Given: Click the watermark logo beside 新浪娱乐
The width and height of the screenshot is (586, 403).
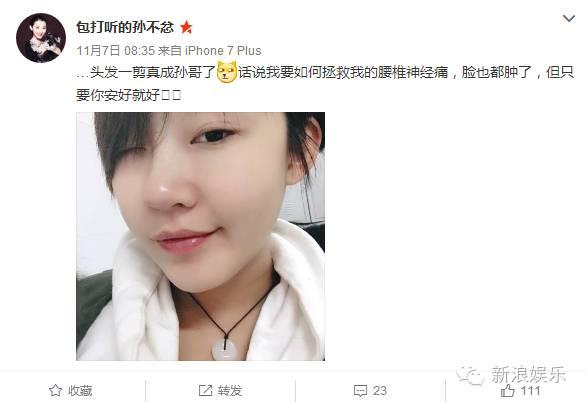Looking at the screenshot, I should pos(470,375).
